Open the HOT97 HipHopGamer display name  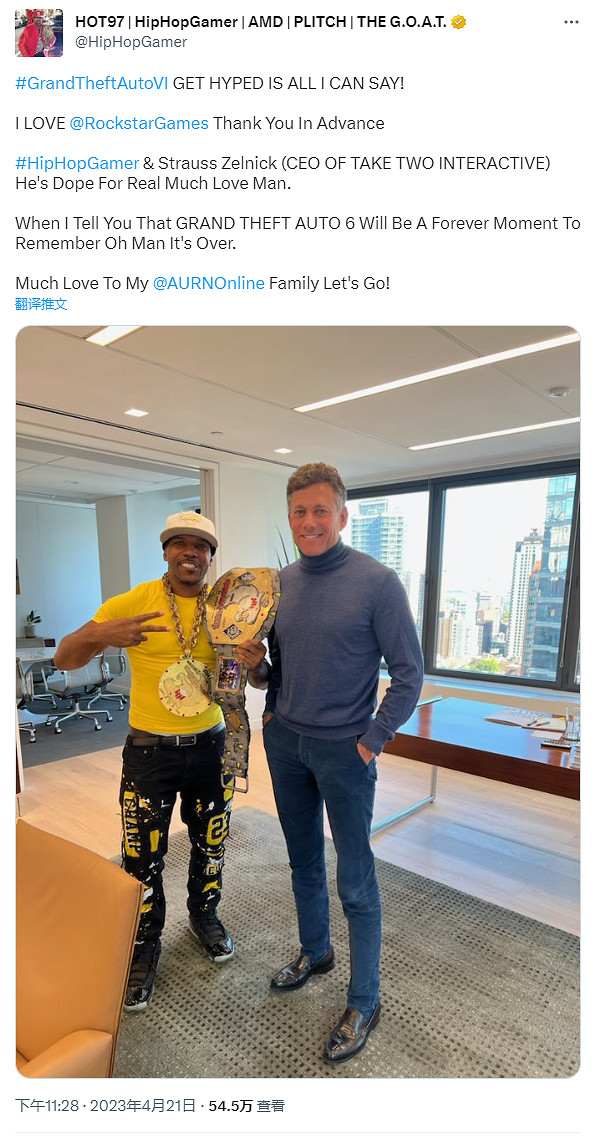(x=261, y=22)
